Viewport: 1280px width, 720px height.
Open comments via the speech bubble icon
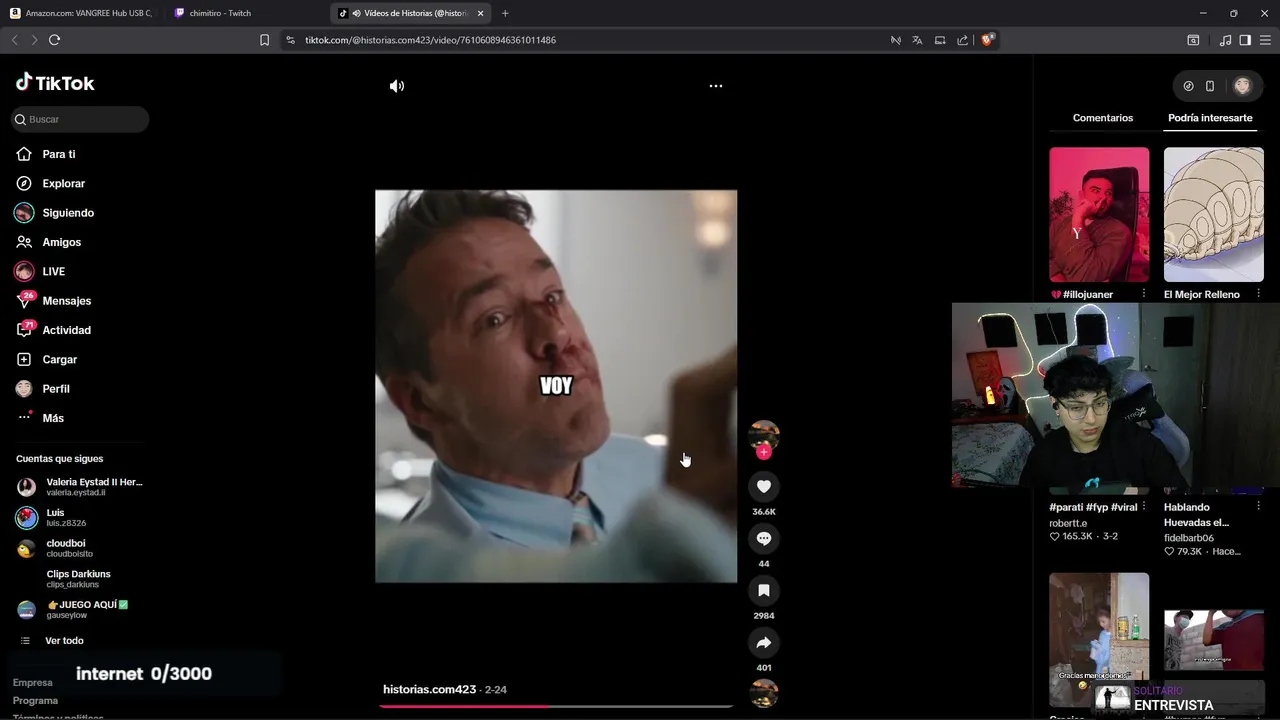pos(764,538)
